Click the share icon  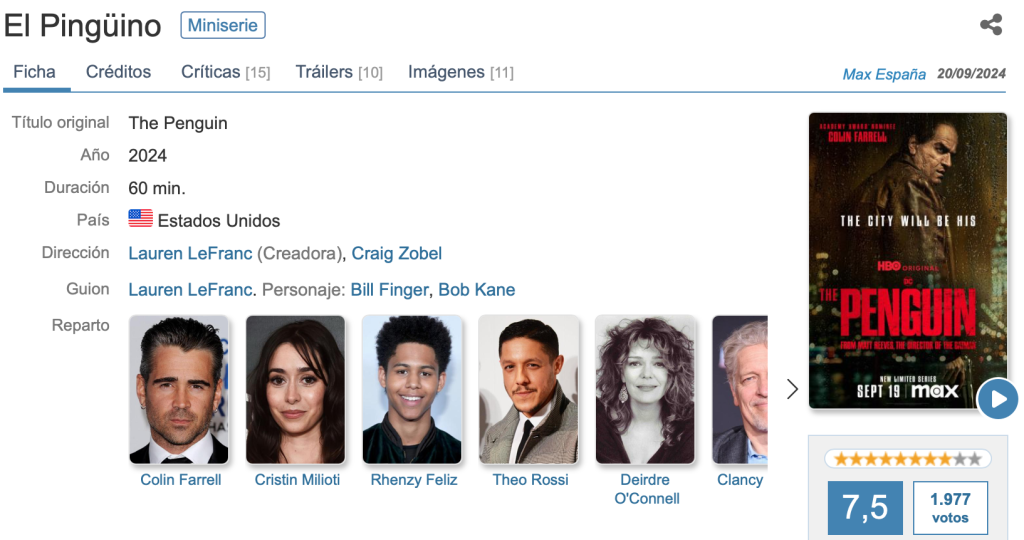click(991, 25)
